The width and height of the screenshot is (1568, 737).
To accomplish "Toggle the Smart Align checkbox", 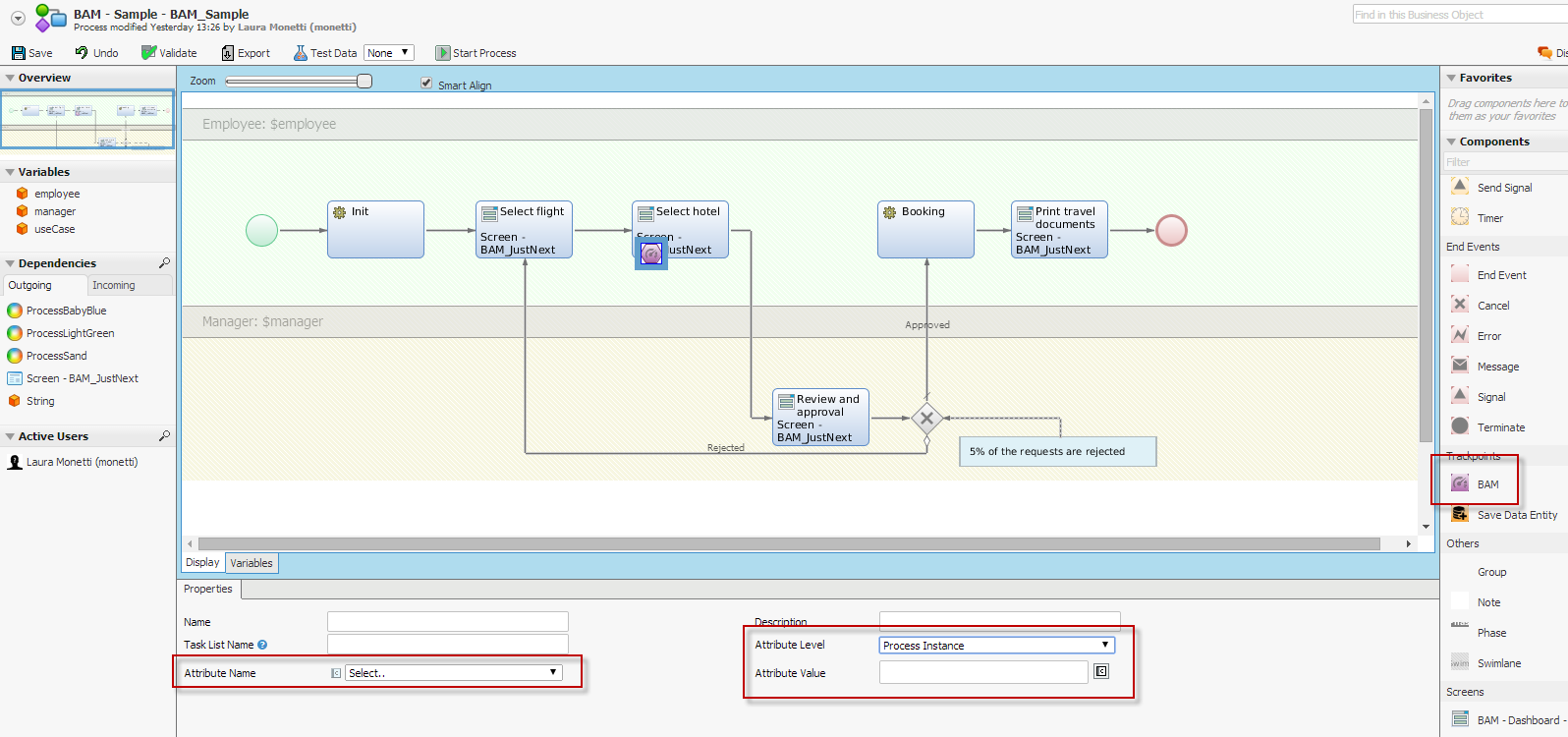I will pos(426,83).
